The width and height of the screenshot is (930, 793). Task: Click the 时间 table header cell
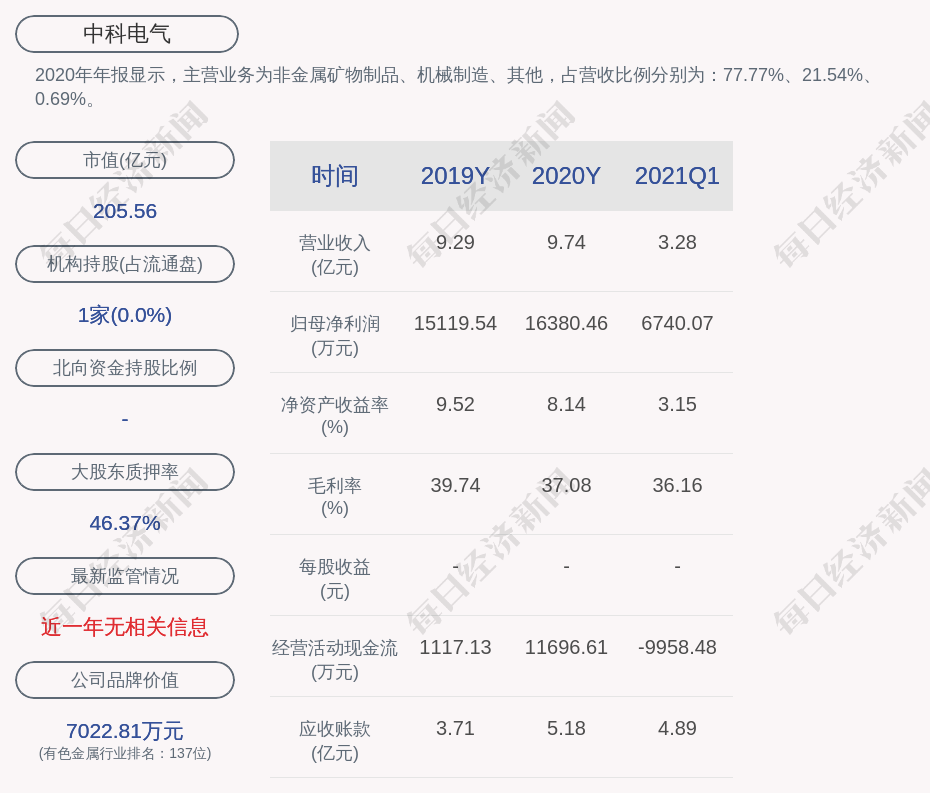[x=335, y=176]
